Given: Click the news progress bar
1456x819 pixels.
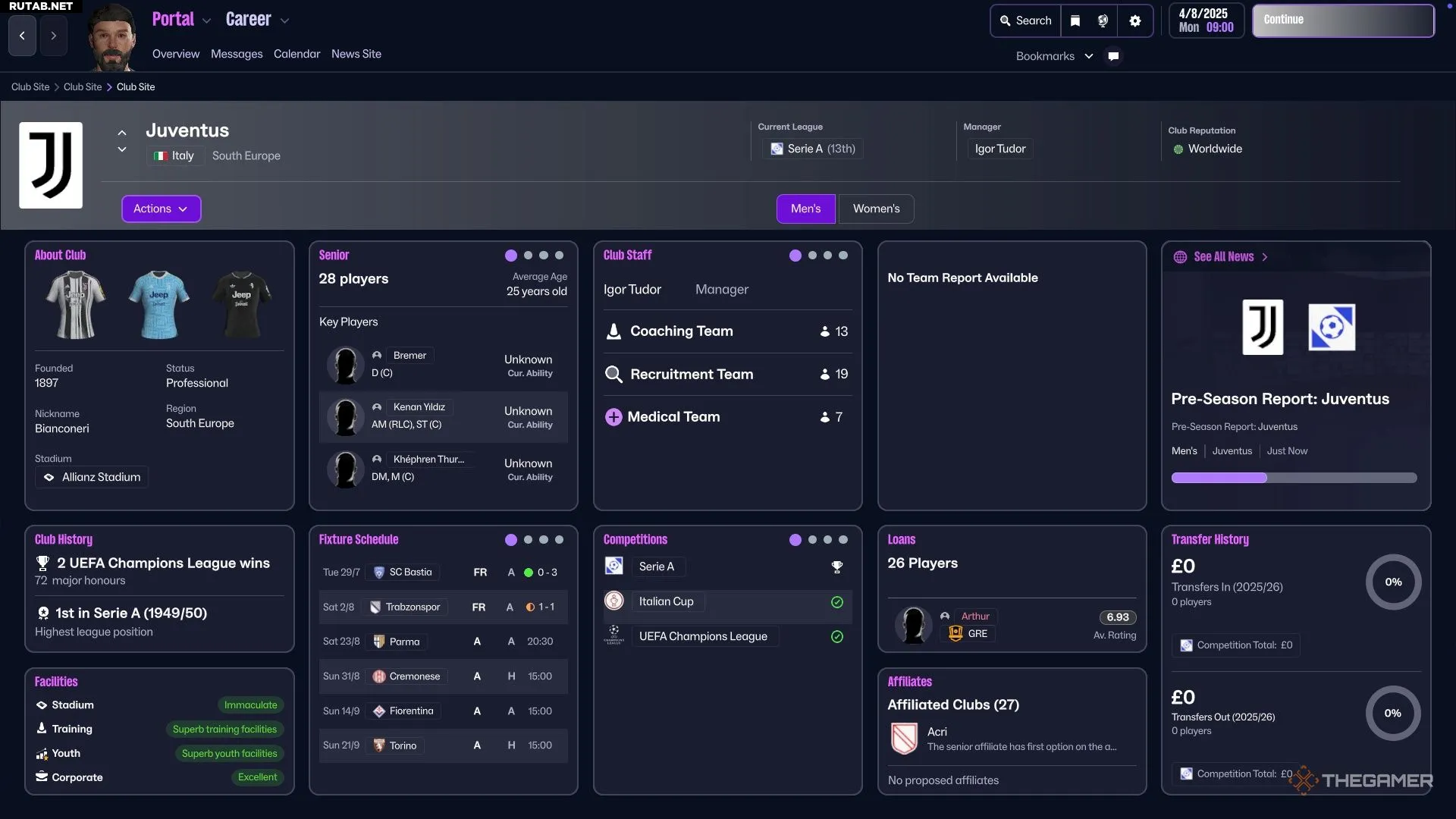Looking at the screenshot, I should point(1294,478).
